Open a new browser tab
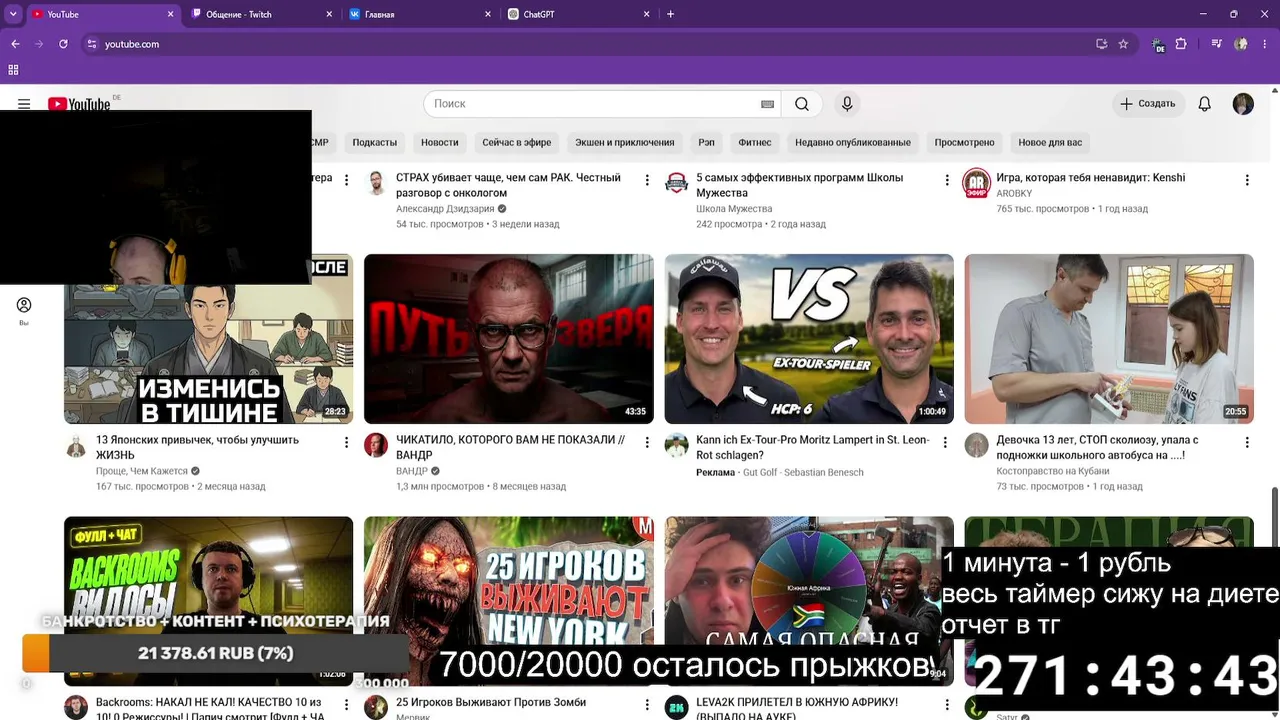This screenshot has width=1280, height=720. point(670,14)
